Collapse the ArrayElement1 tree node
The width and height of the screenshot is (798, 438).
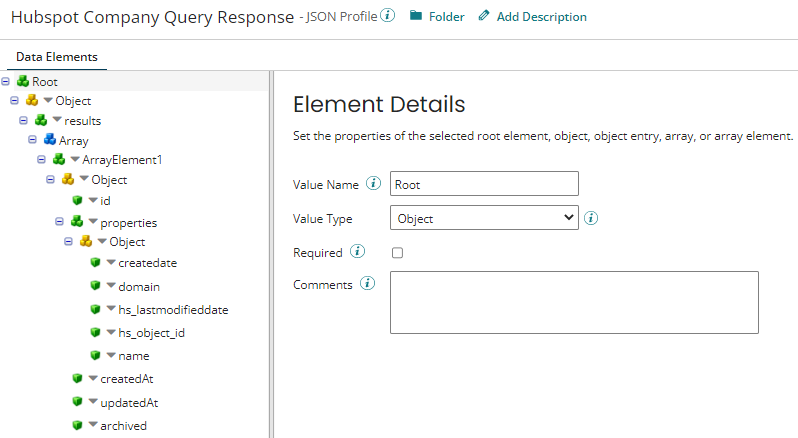coord(42,160)
